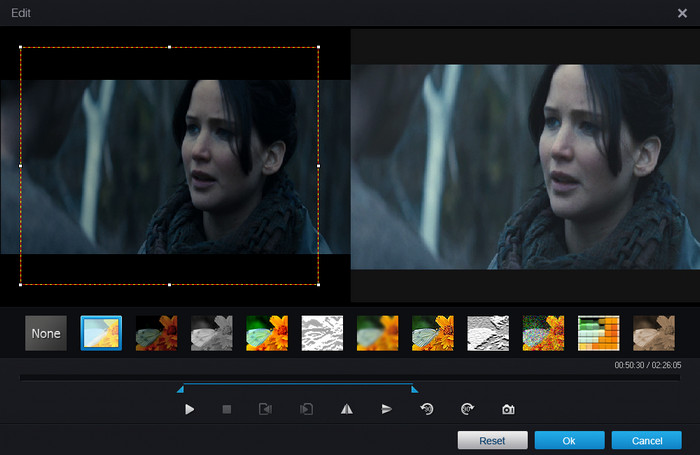Apply the grayscale effect thumbnail
This screenshot has width=700, height=455.
(212, 333)
